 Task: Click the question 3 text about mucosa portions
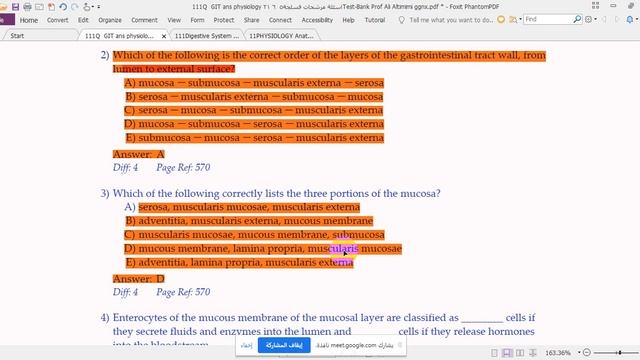coord(276,193)
